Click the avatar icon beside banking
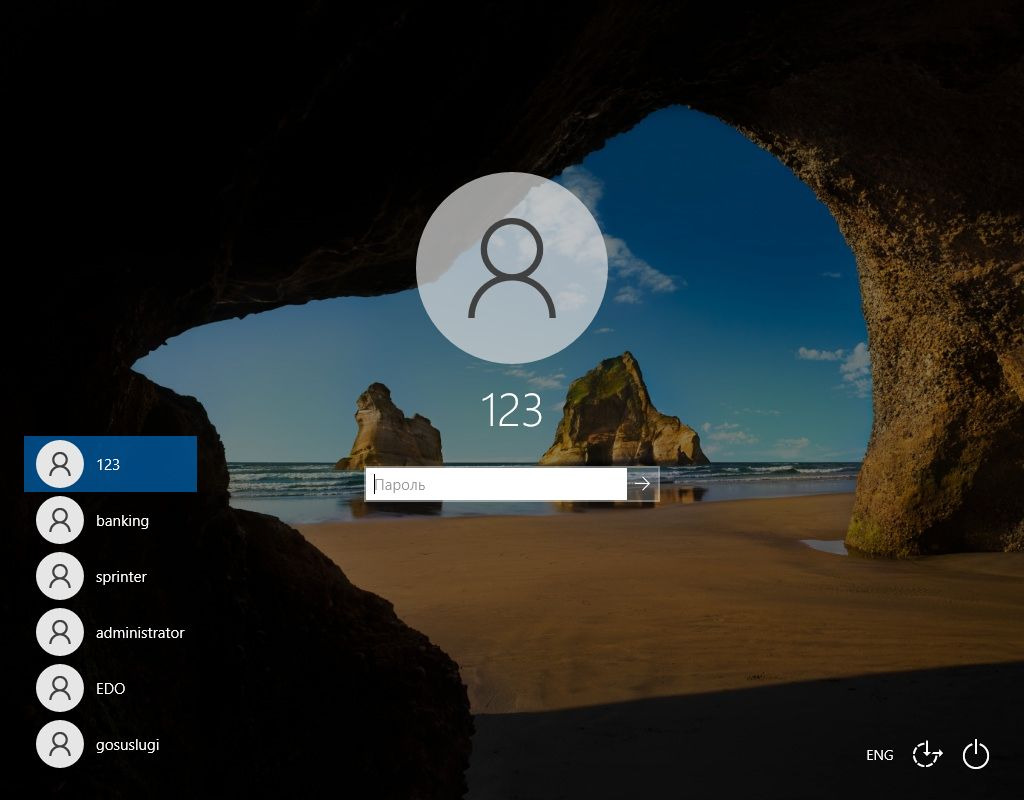The width and height of the screenshot is (1024, 800). click(59, 520)
